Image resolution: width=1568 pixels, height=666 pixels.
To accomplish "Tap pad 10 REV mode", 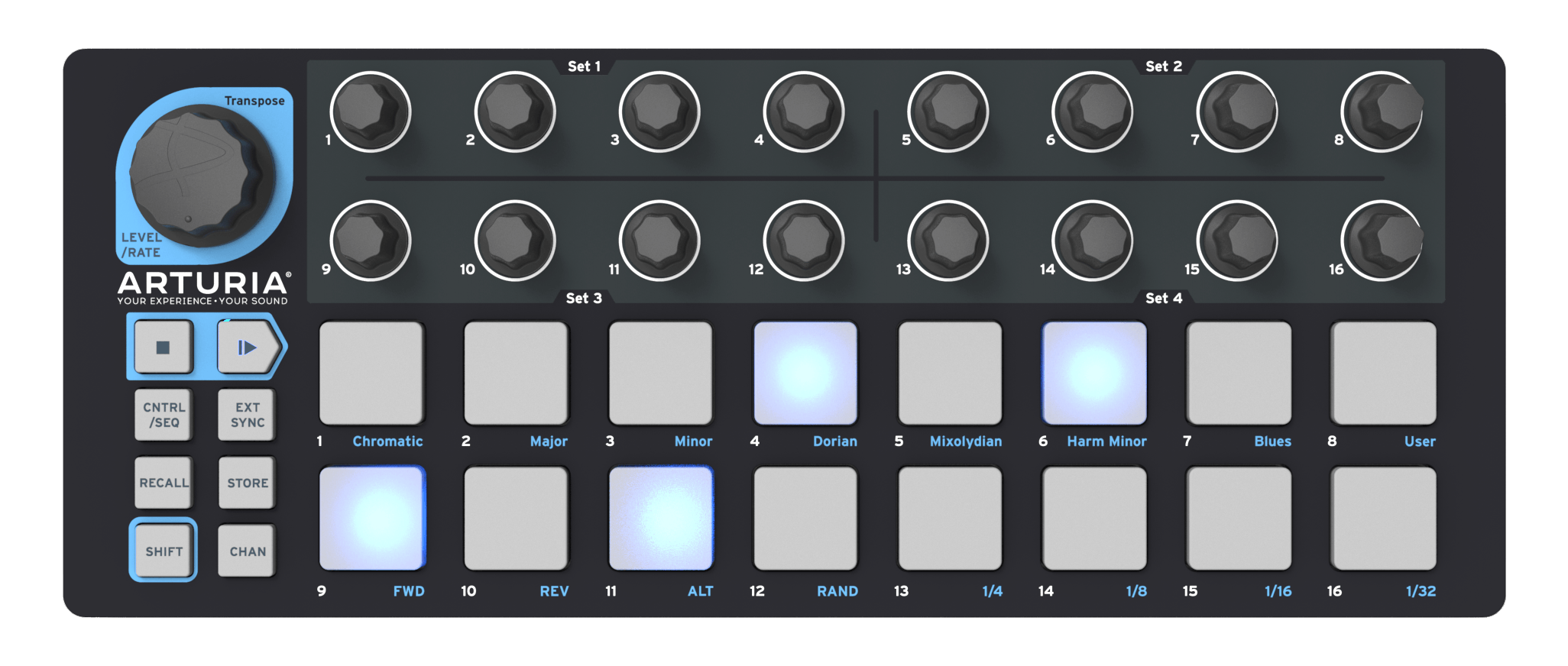I will click(516, 519).
